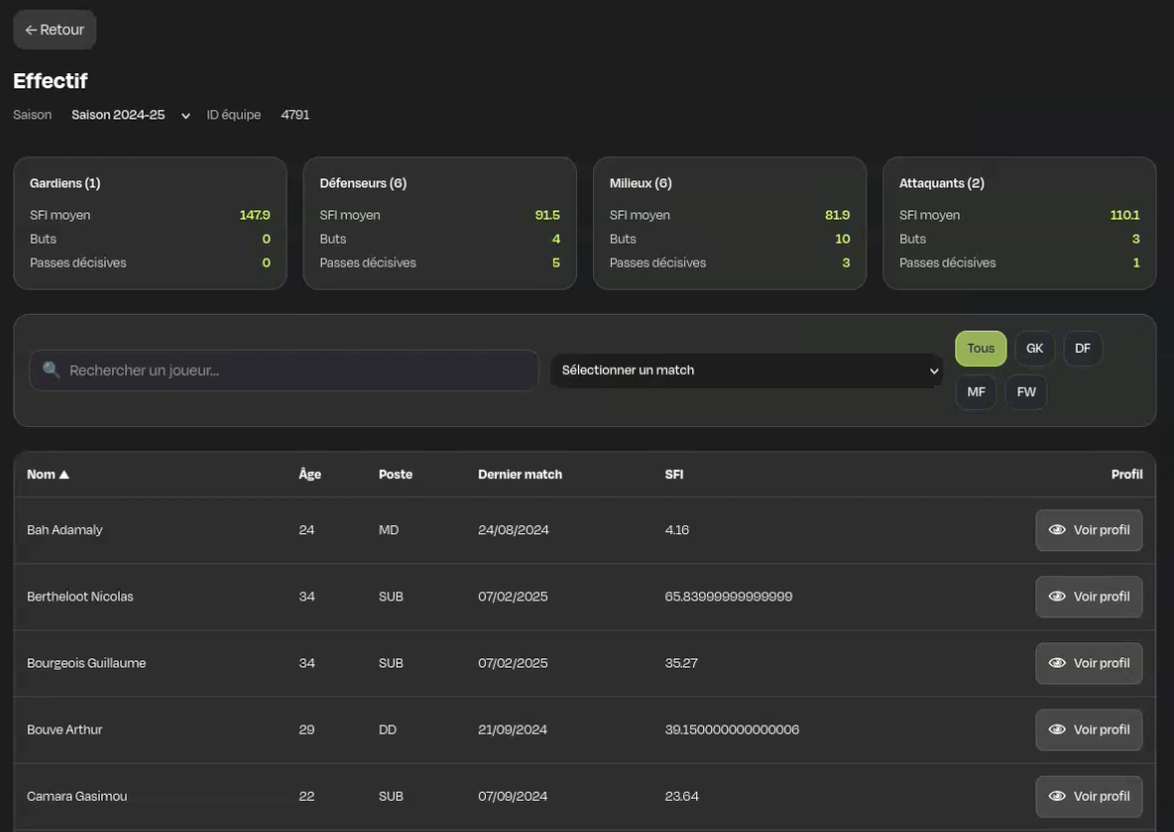Go back with the Retour button

coord(55,30)
